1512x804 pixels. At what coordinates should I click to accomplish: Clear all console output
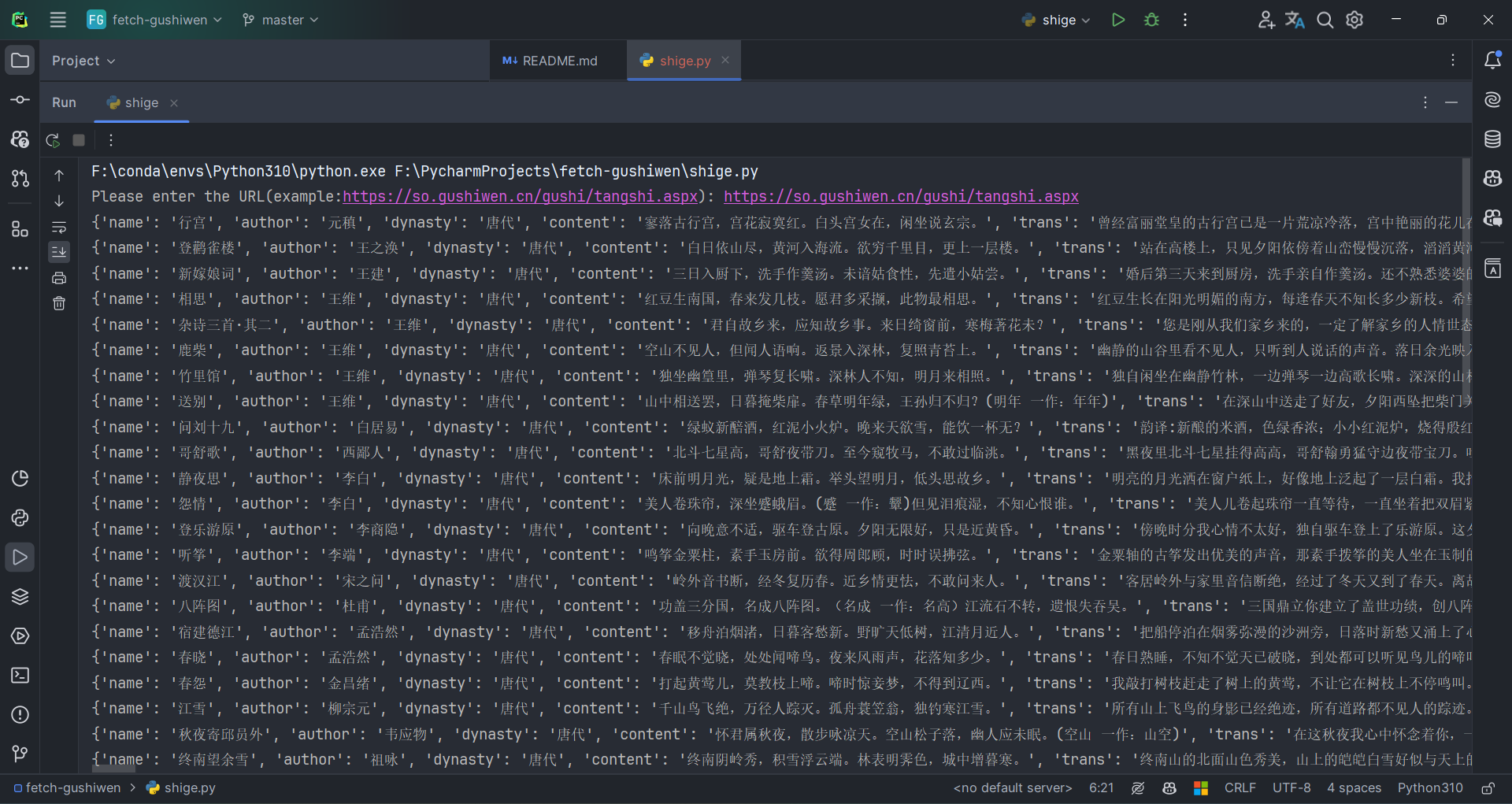click(59, 303)
